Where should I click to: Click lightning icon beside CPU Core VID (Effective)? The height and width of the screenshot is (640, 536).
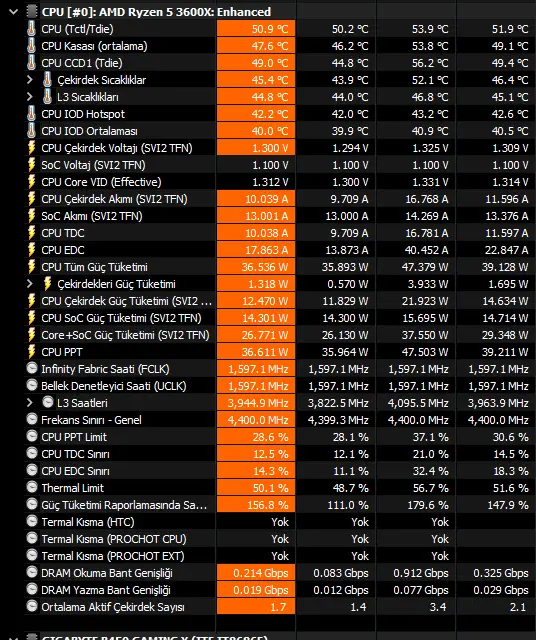31,182
